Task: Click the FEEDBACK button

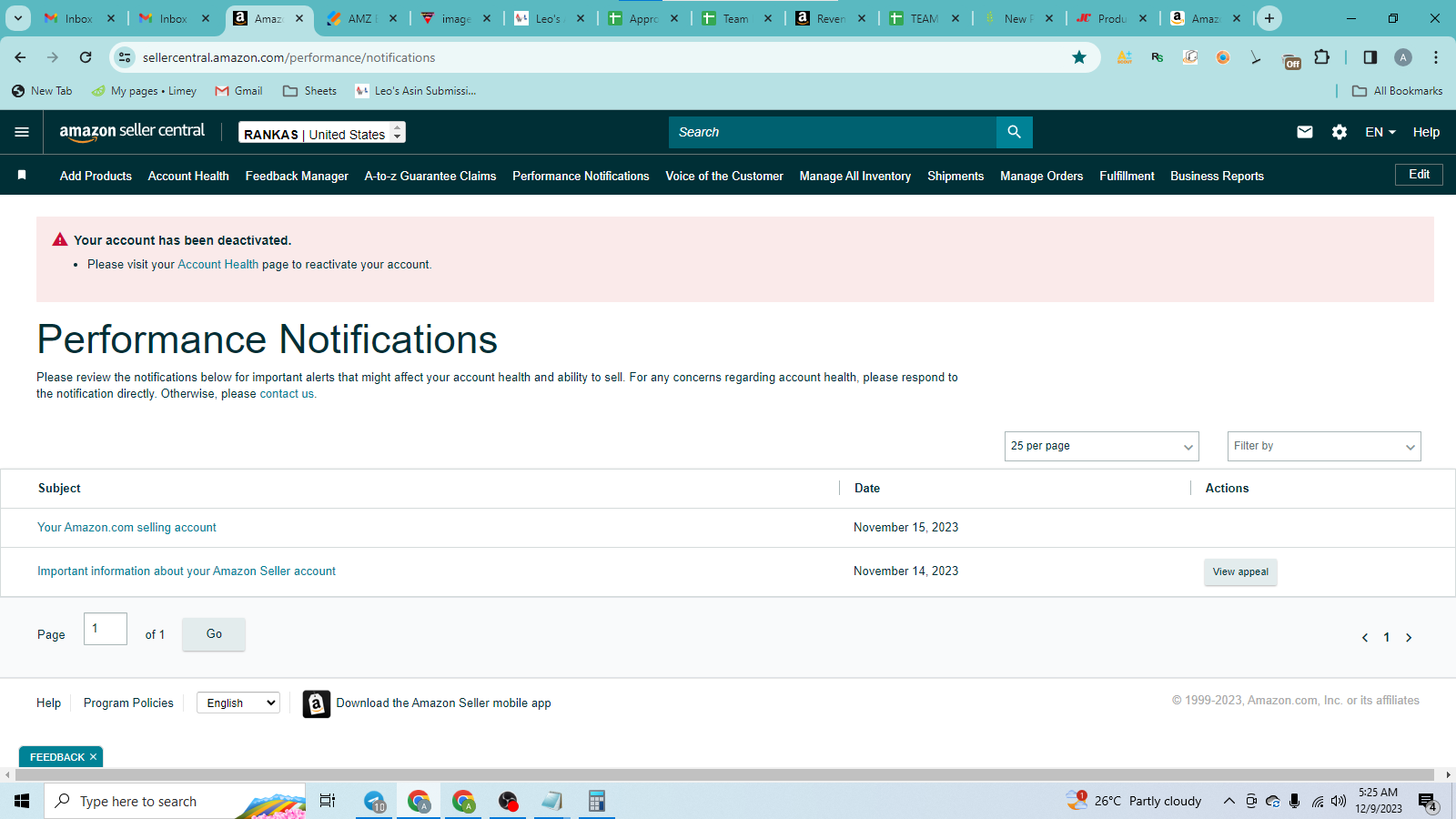Action: point(56,757)
